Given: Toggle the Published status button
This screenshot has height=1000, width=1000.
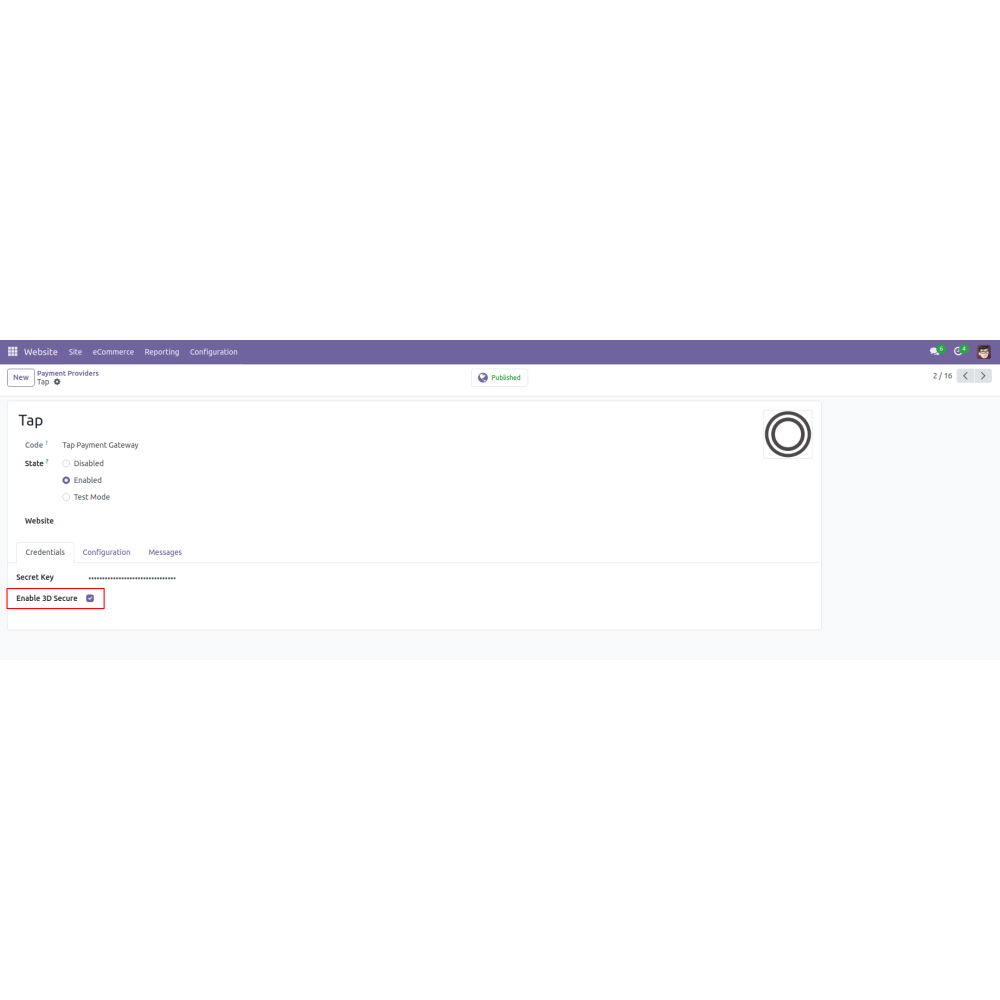Looking at the screenshot, I should coord(499,378).
